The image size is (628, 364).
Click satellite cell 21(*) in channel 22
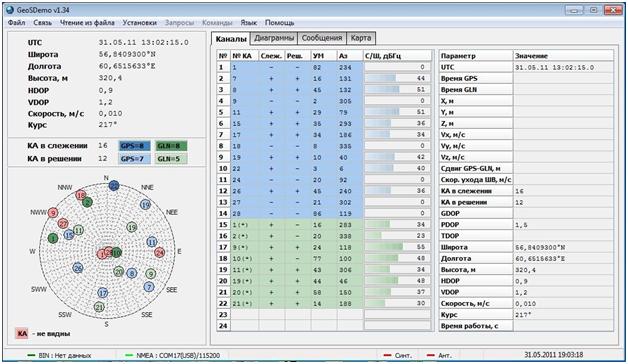244,304
